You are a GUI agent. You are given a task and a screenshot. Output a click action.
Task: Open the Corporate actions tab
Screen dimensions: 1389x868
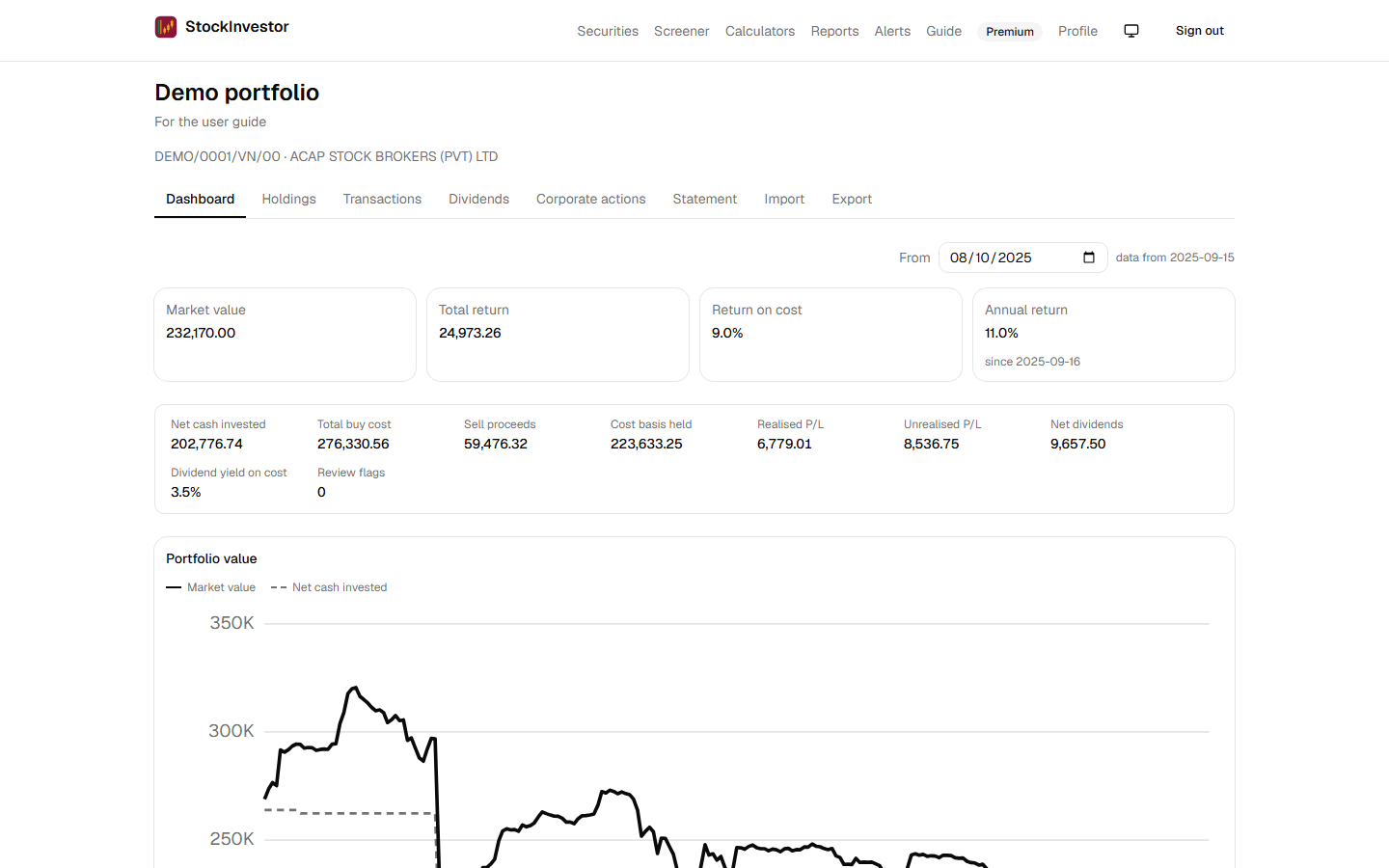click(591, 199)
